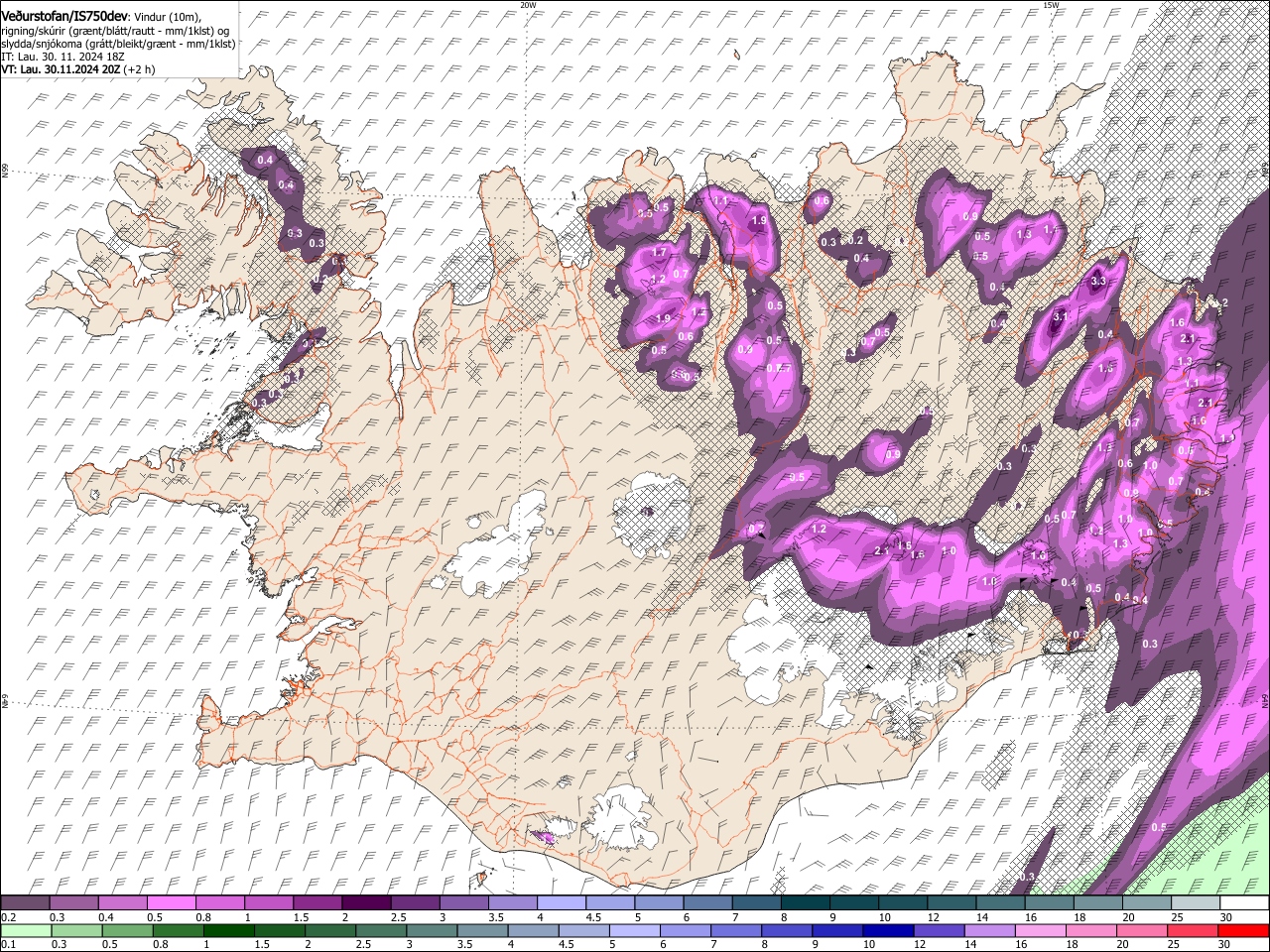Click the 3.1 precipitation value on the map
1270x952 pixels.
pos(1060,316)
